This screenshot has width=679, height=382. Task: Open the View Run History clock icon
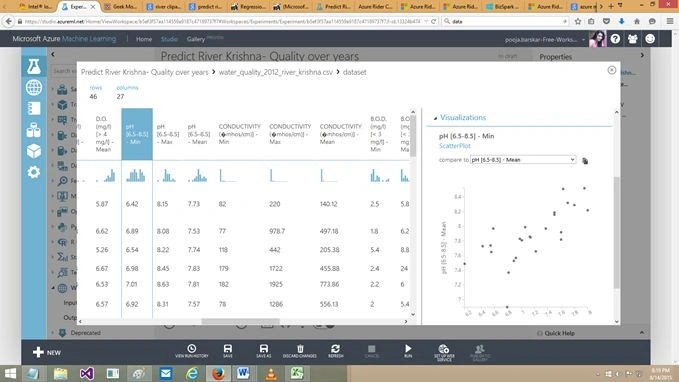(191, 351)
